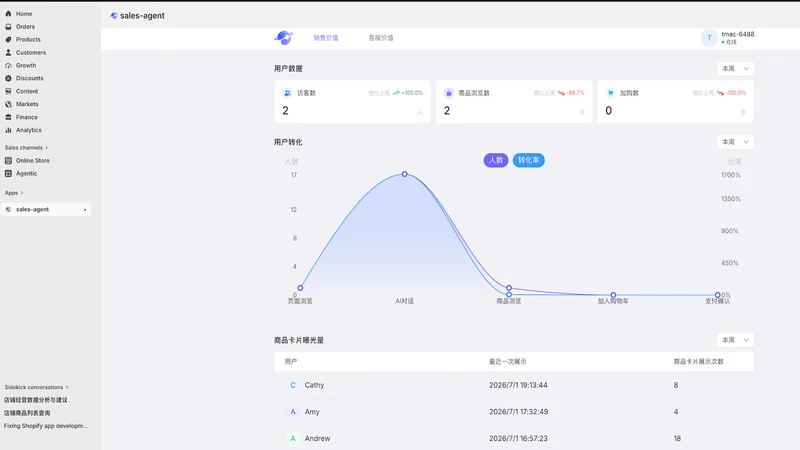Click the planet logo in the app navbar
The image size is (800, 450).
pyautogui.click(x=284, y=37)
